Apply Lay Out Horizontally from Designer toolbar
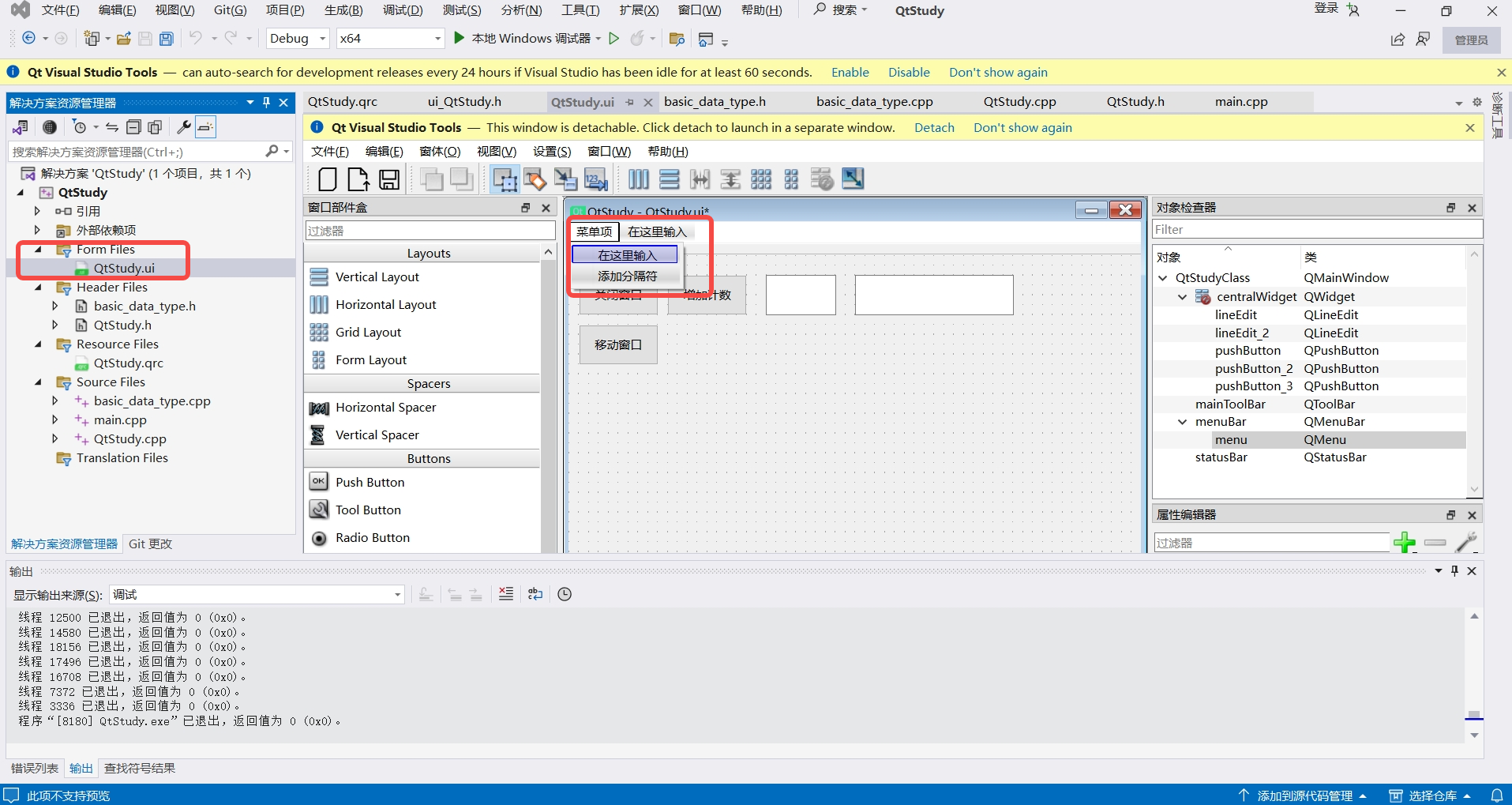 [639, 179]
